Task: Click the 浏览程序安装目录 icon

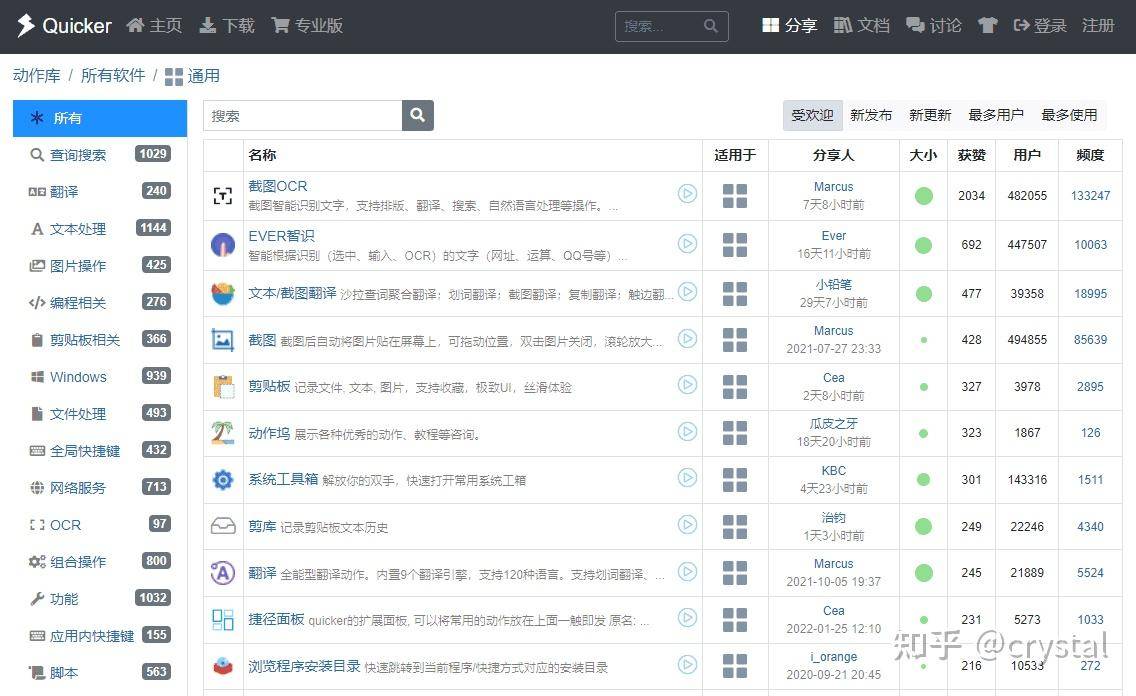Action: (x=223, y=666)
